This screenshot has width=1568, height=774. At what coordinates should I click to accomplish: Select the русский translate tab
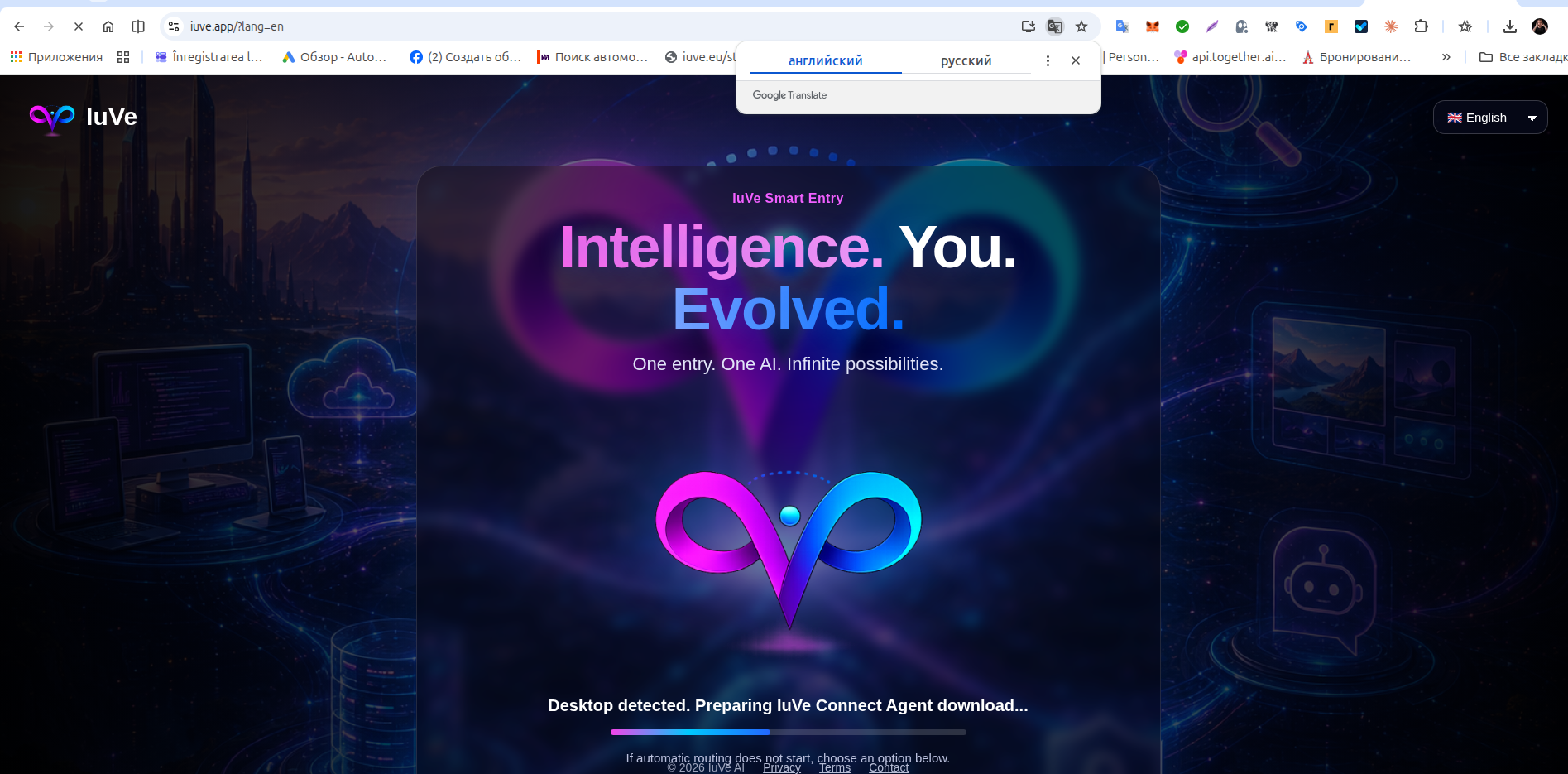coord(966,60)
